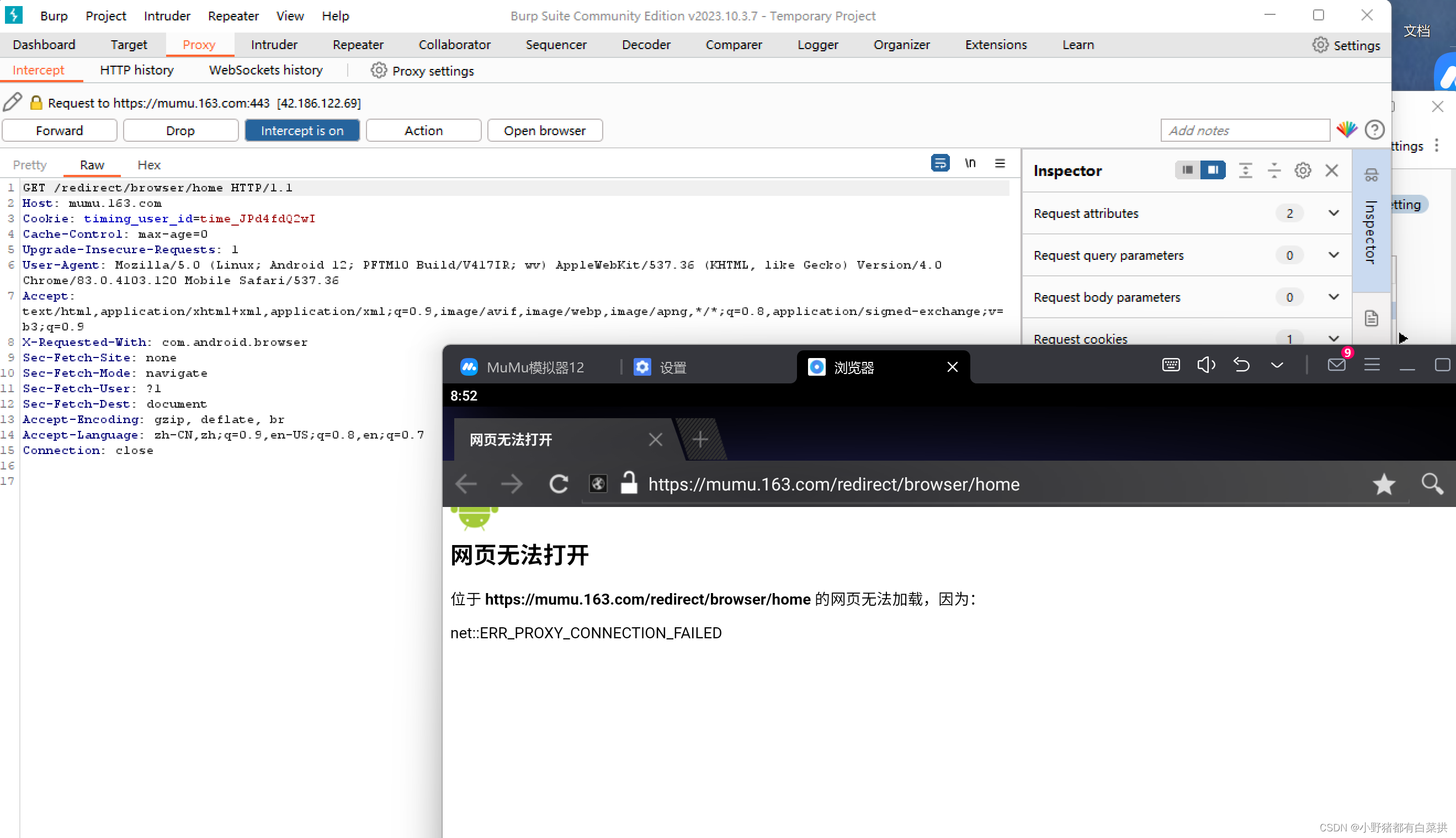This screenshot has height=838, width=1456.
Task: Switch to the Repeater tab
Action: 358,45
